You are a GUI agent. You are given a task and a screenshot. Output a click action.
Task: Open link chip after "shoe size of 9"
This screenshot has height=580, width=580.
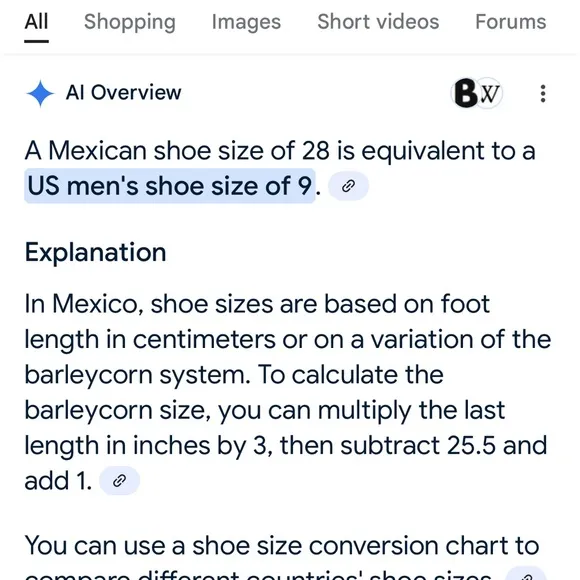348,186
